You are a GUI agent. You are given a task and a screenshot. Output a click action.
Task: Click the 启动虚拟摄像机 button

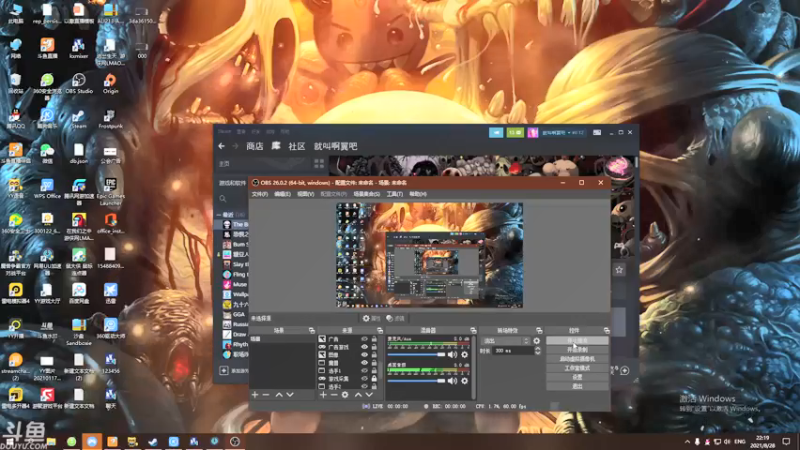(x=577, y=359)
